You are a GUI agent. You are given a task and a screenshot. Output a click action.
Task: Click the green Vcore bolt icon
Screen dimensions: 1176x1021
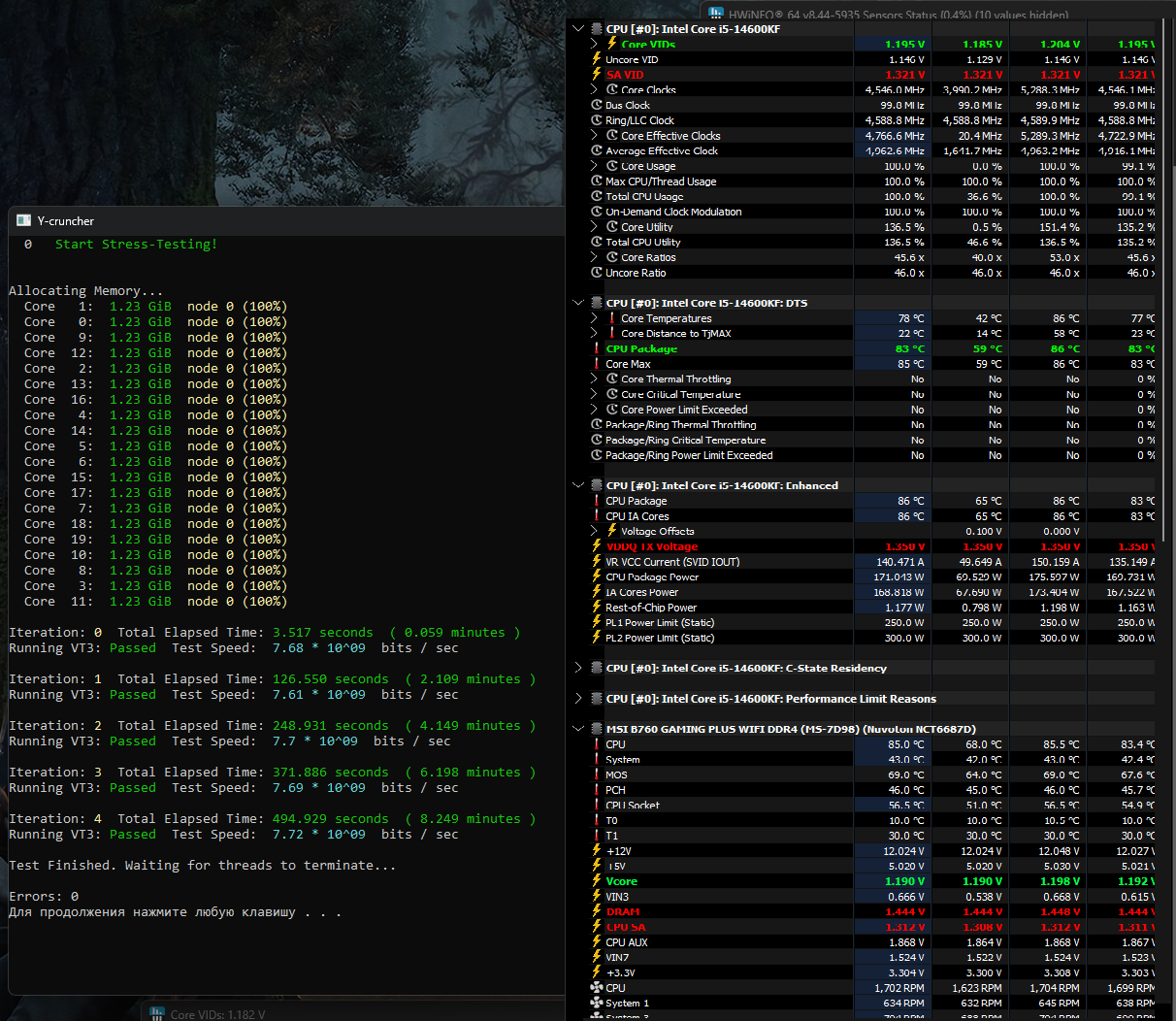(x=597, y=881)
